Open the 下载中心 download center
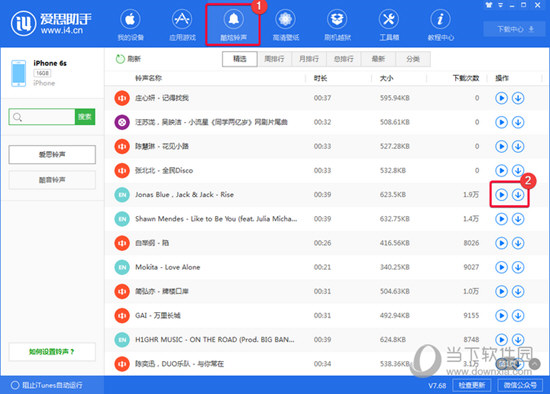 (x=515, y=29)
